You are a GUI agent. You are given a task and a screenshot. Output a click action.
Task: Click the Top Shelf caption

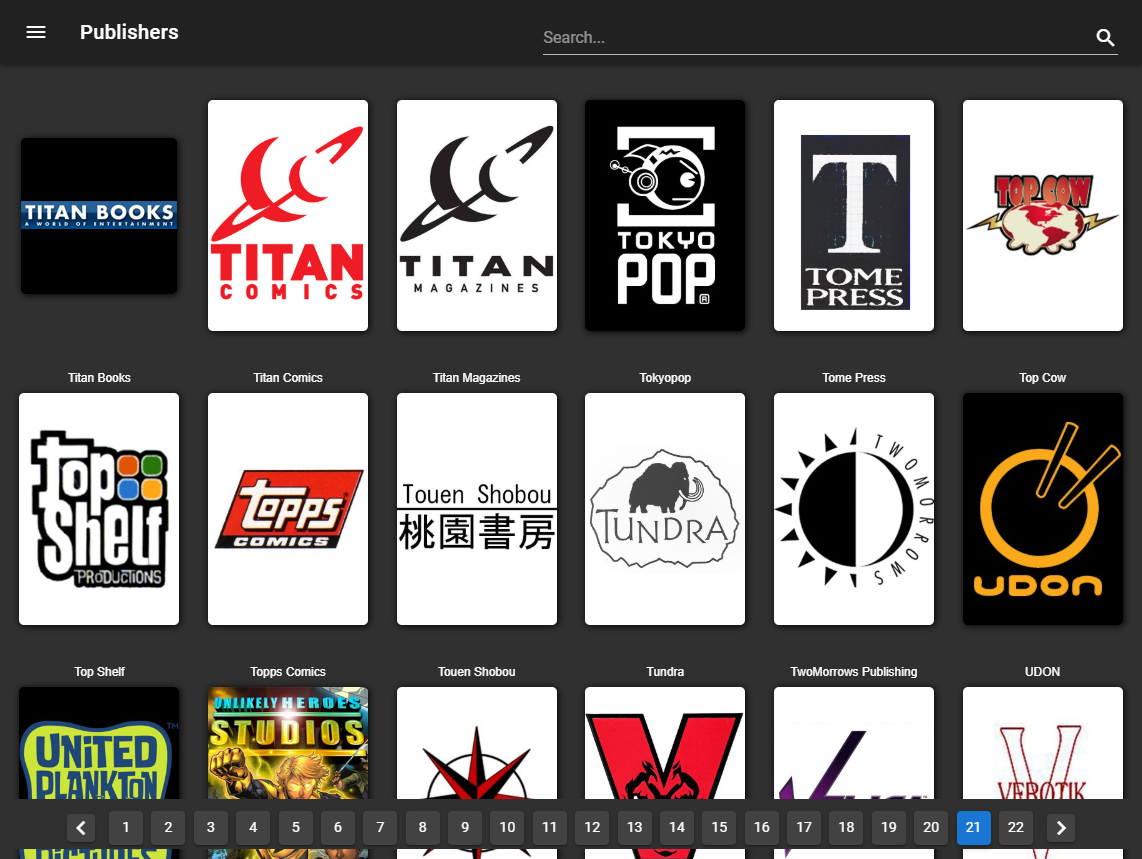[99, 672]
